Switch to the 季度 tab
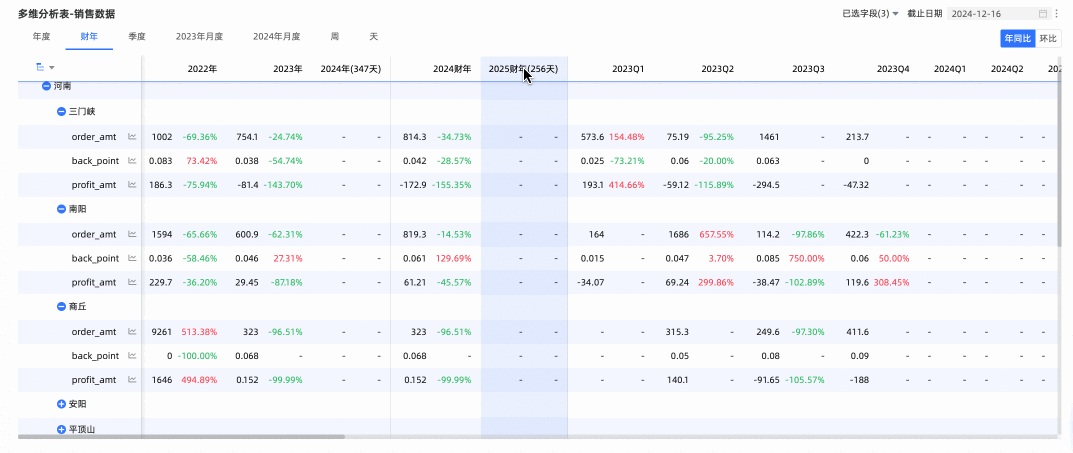Image resolution: width=1073 pixels, height=453 pixels. pos(137,36)
